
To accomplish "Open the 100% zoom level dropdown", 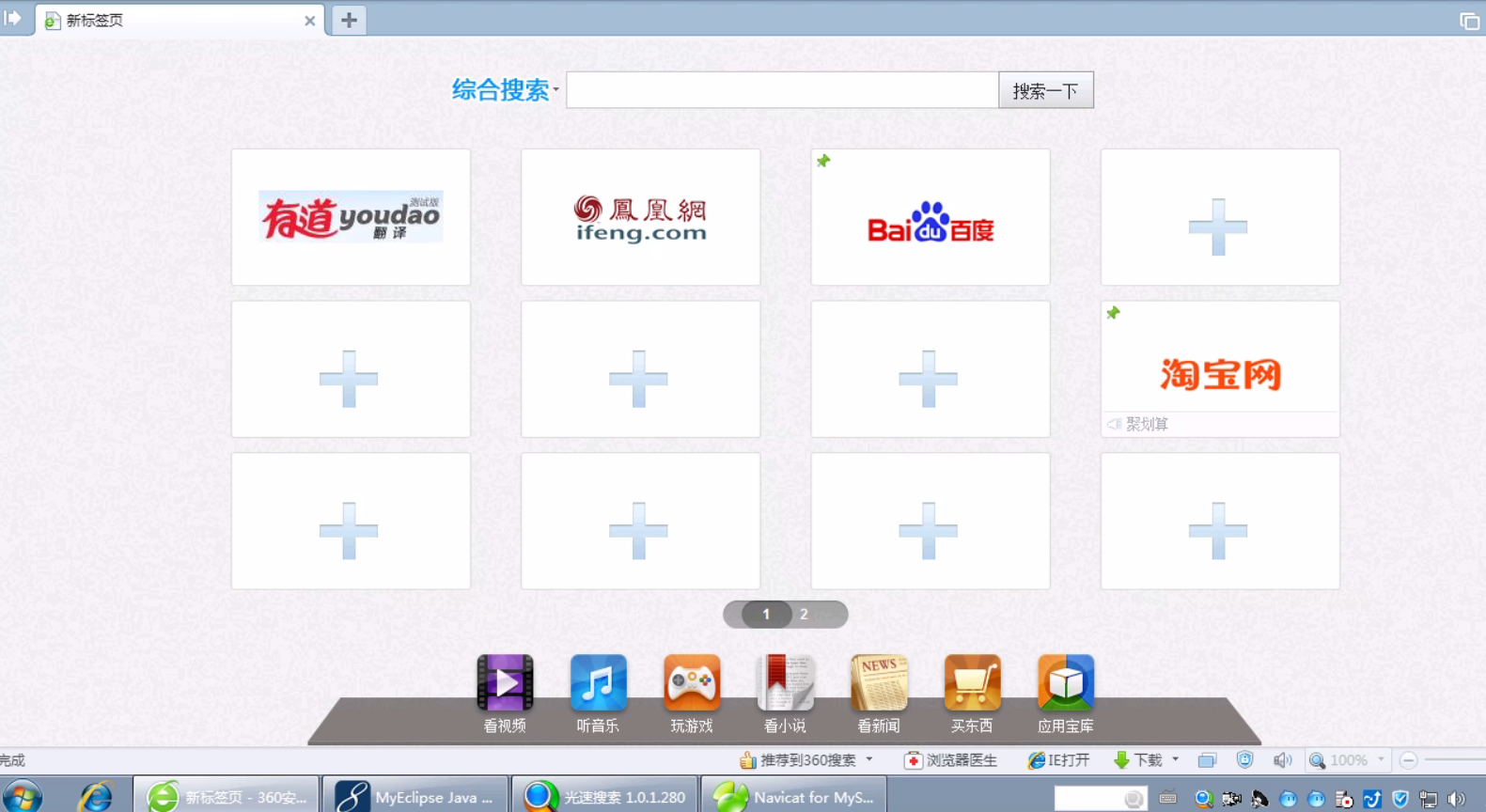I will click(1381, 759).
